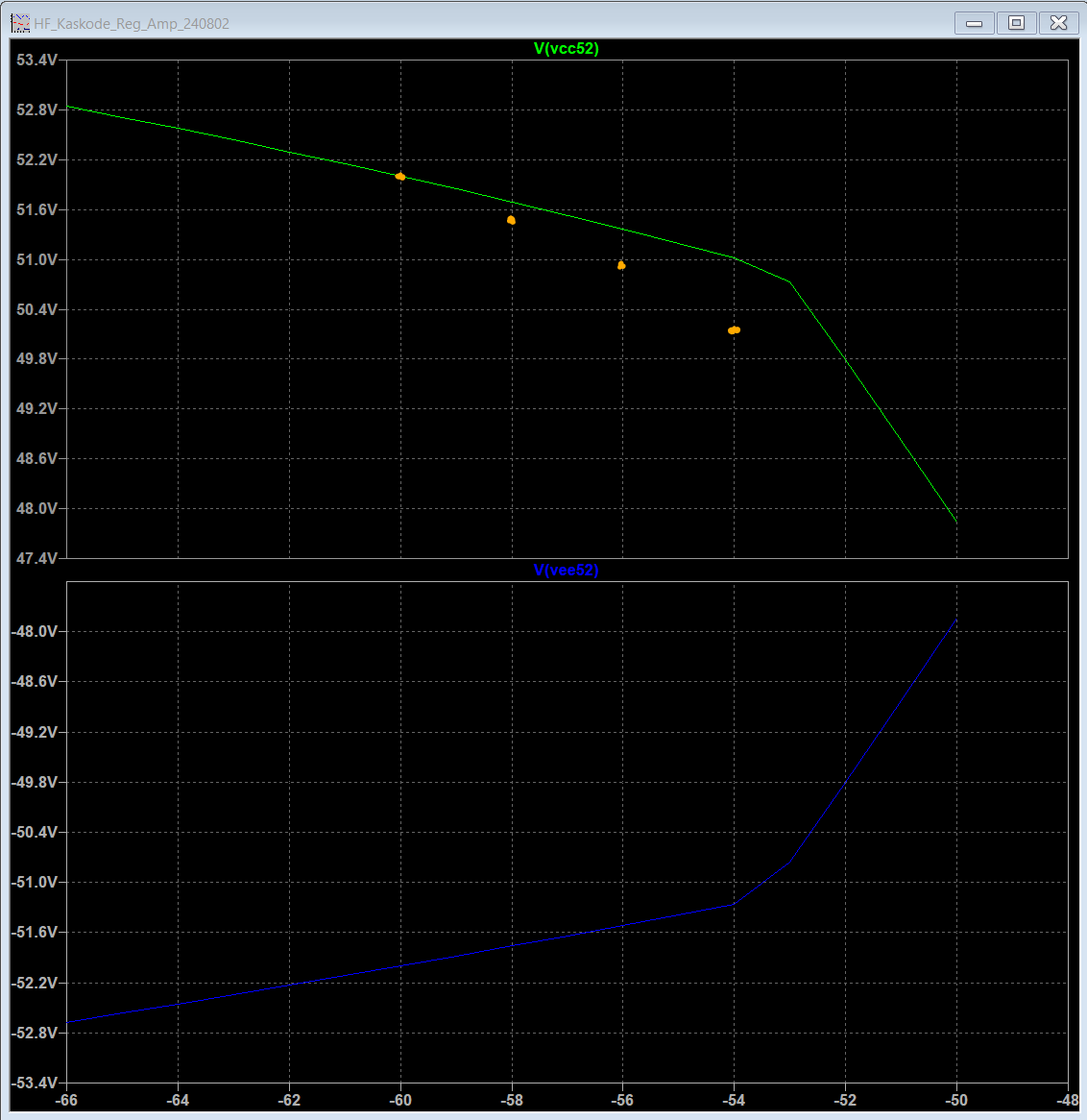Click the 51.0V vertical axis label
The image size is (1087, 1120).
tap(36, 260)
